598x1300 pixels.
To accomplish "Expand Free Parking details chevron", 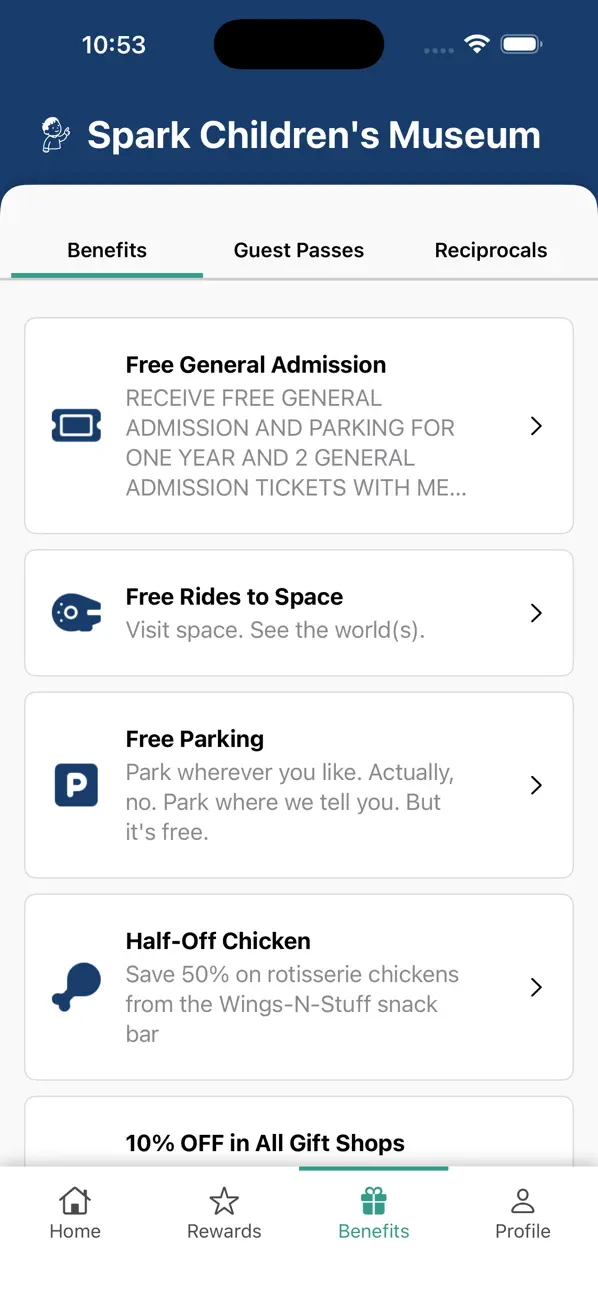I will coord(536,785).
